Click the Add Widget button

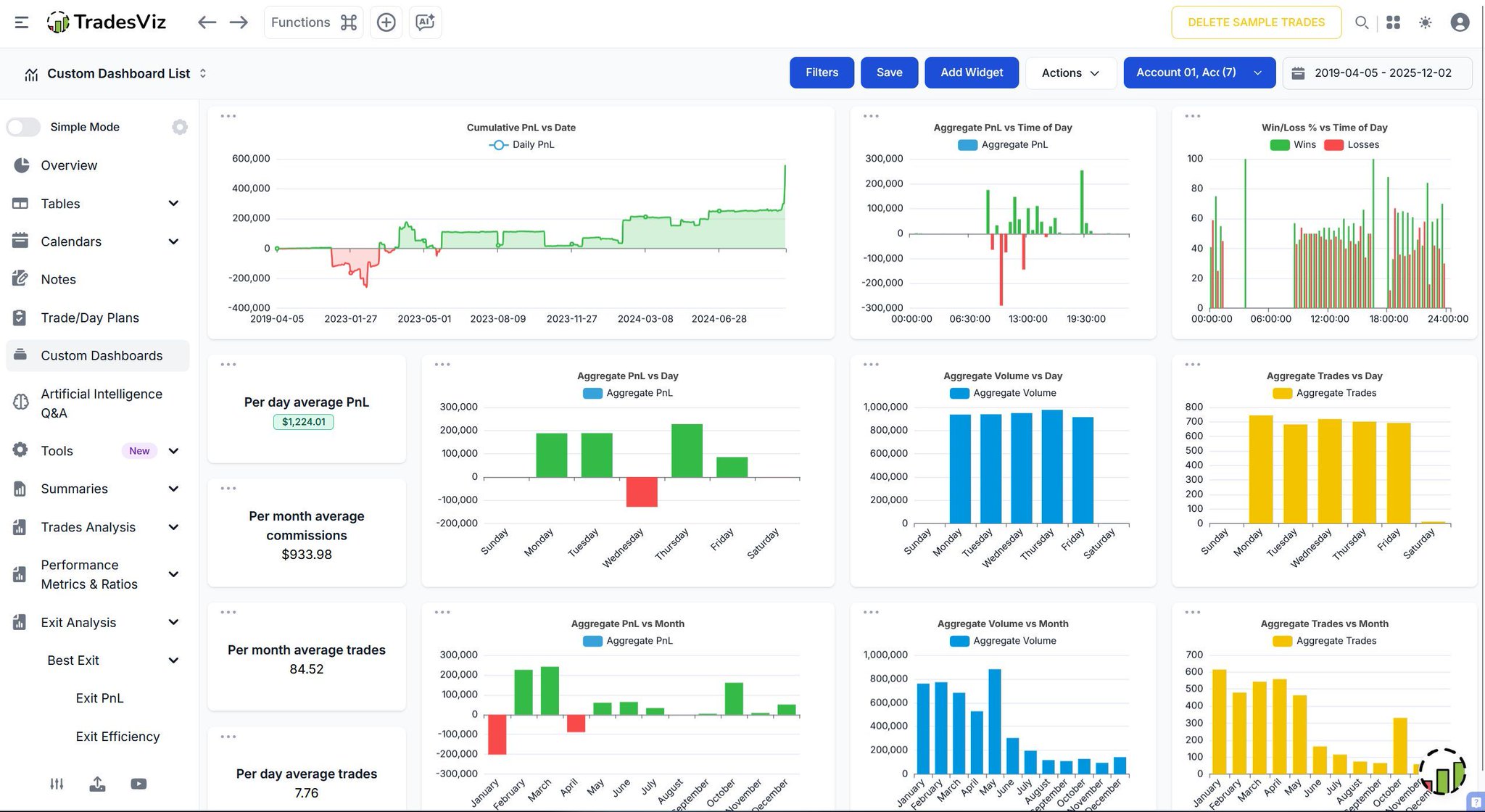972,72
